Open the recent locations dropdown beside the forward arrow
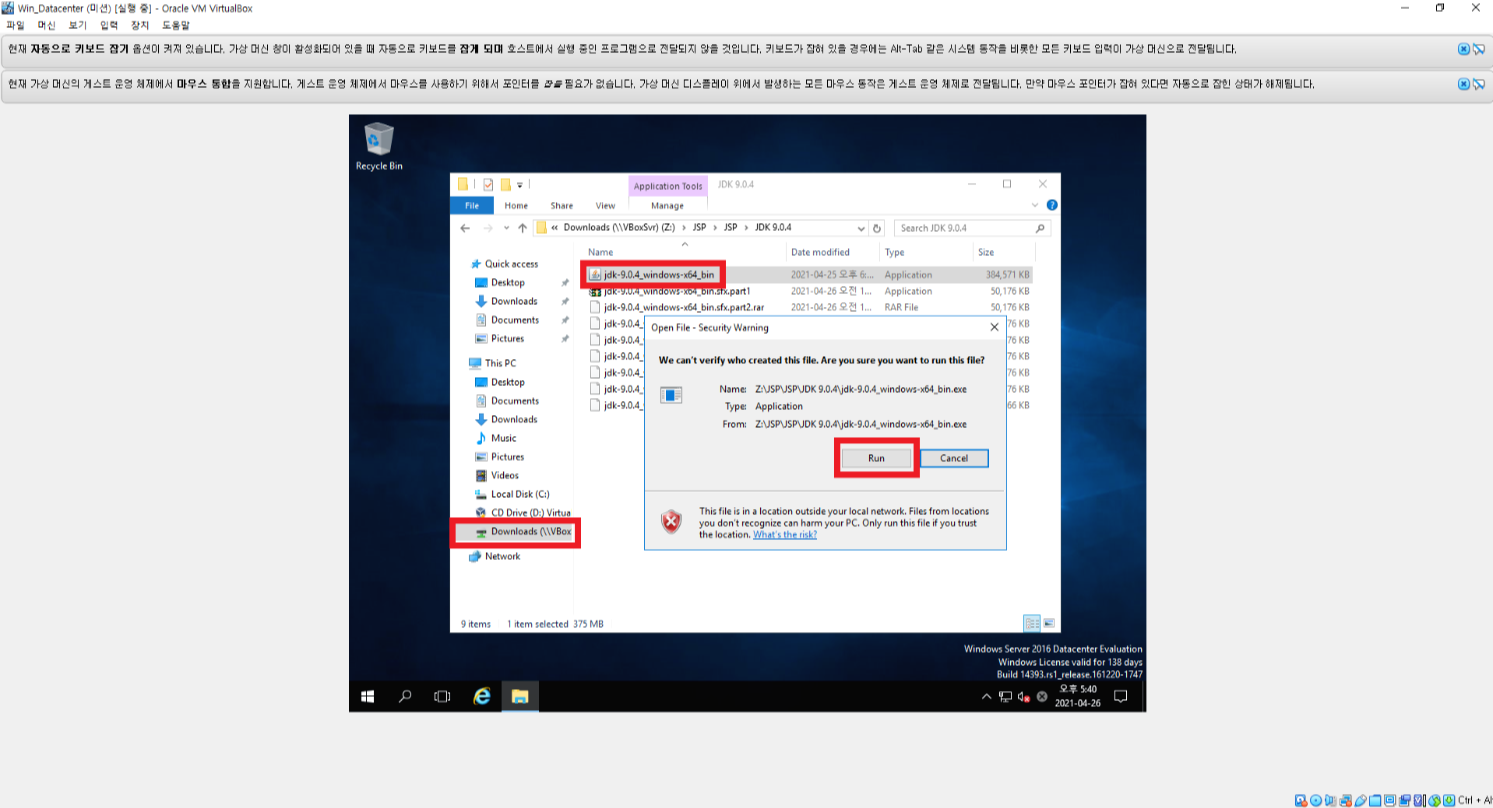Screen dimensions: 1493x808 [506, 228]
